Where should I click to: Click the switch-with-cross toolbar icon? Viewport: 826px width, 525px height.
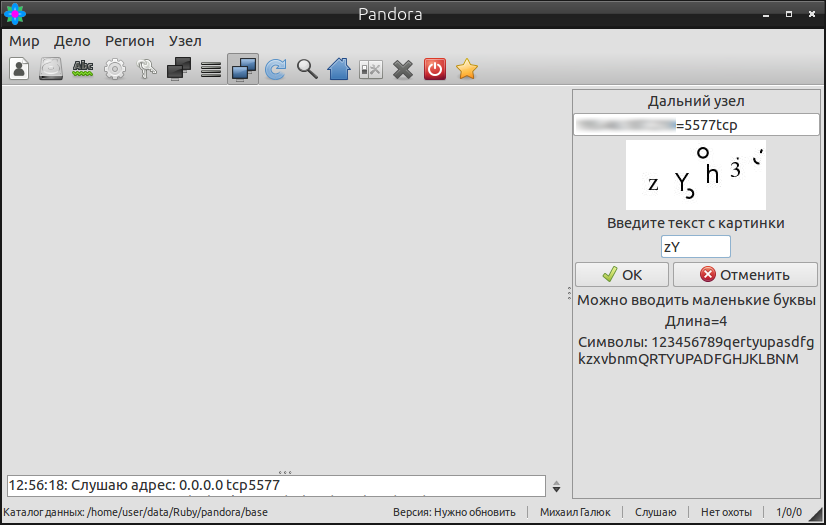(371, 69)
